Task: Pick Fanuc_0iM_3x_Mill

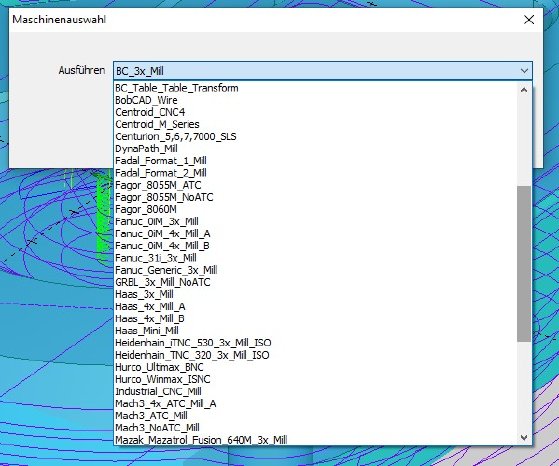Action: coord(316,221)
